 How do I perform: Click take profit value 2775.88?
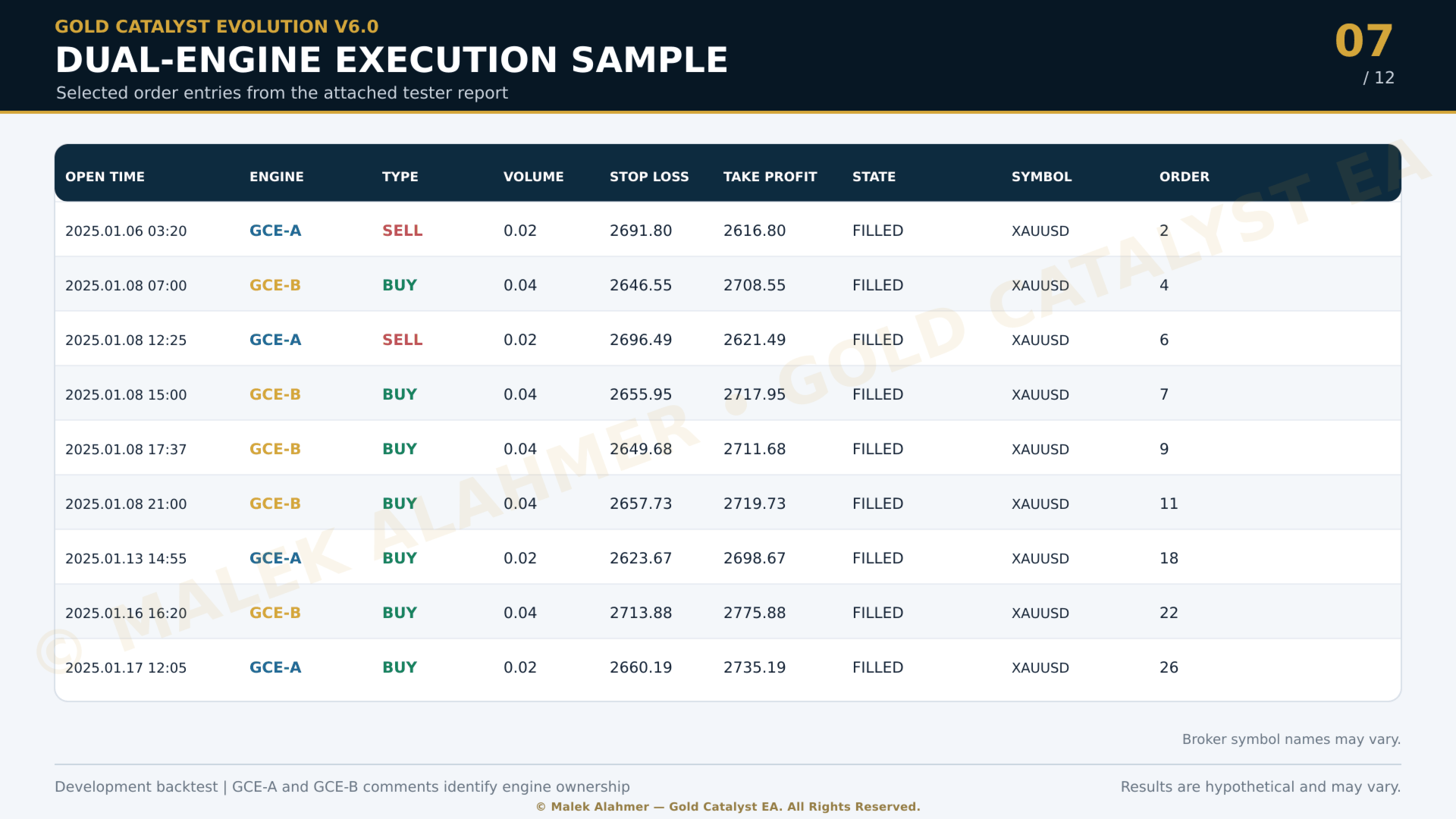pyautogui.click(x=755, y=613)
